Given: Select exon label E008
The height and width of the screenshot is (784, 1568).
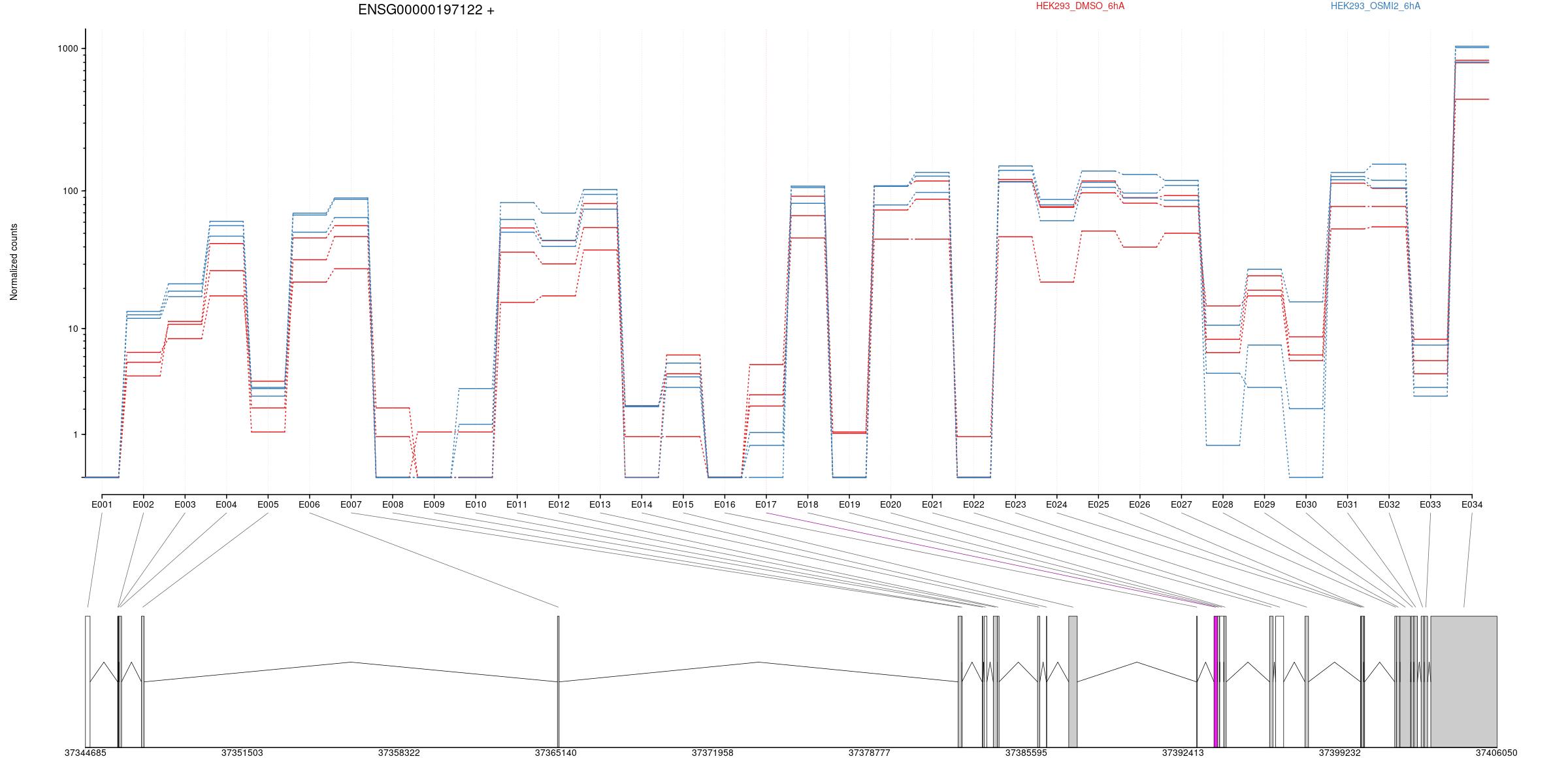Looking at the screenshot, I should point(393,504).
